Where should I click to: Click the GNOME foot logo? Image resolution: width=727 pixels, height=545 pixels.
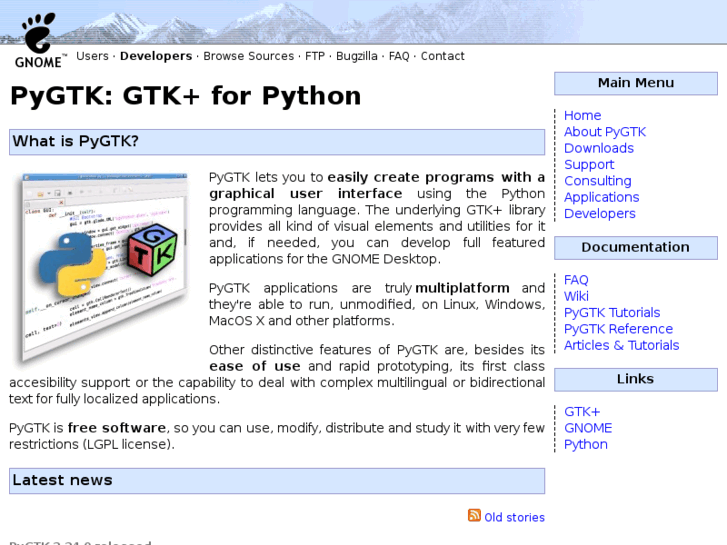(x=39, y=41)
